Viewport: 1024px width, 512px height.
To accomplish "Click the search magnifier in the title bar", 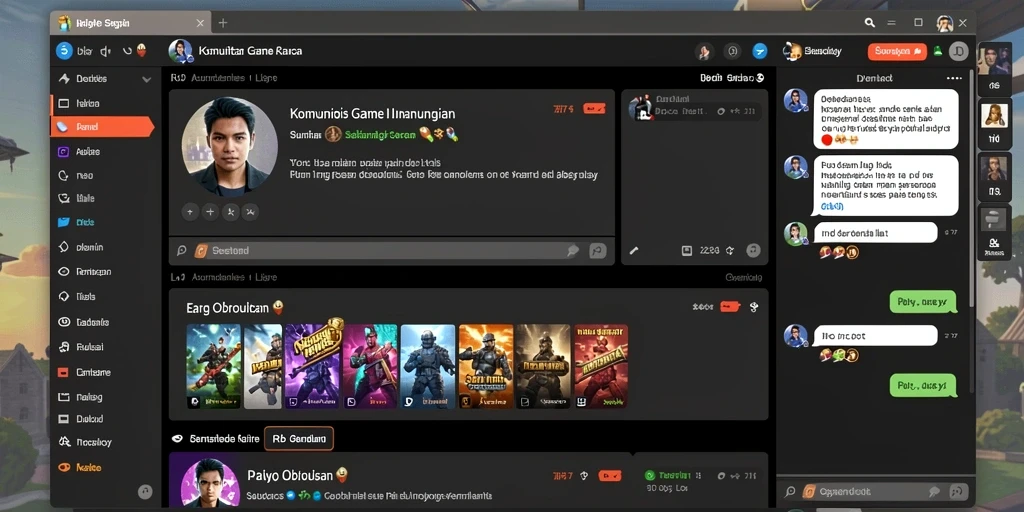I will pos(869,23).
